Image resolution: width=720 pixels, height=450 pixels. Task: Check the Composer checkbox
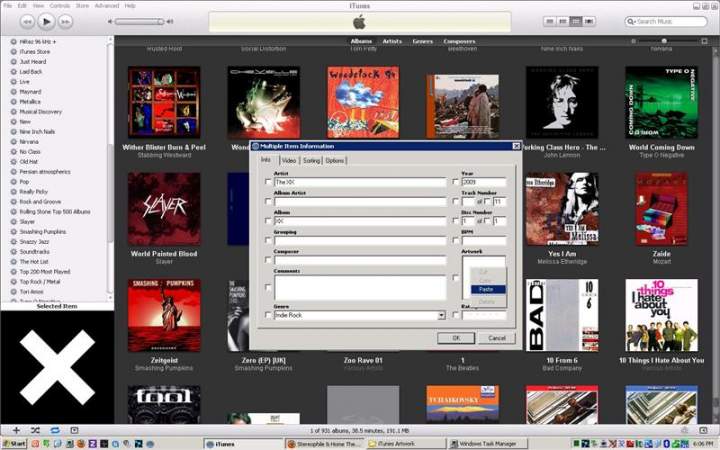coord(268,260)
